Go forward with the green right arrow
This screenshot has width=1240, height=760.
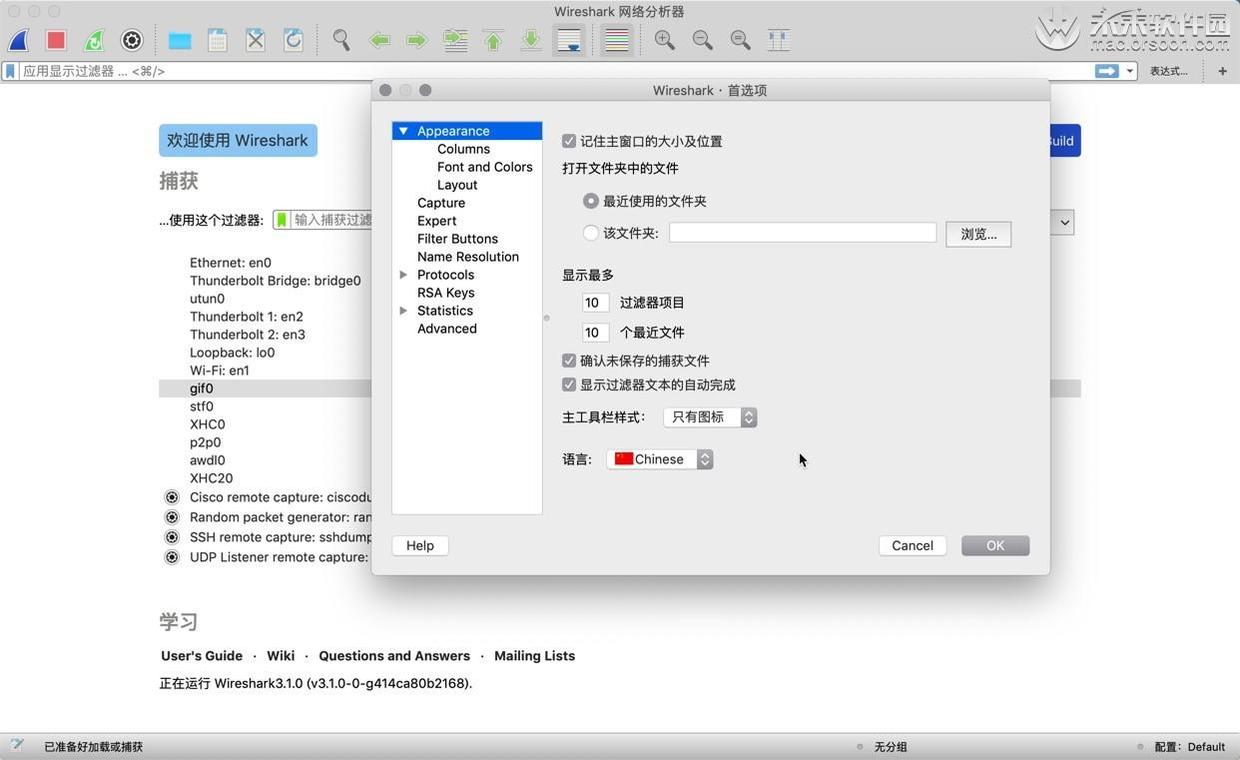(417, 40)
